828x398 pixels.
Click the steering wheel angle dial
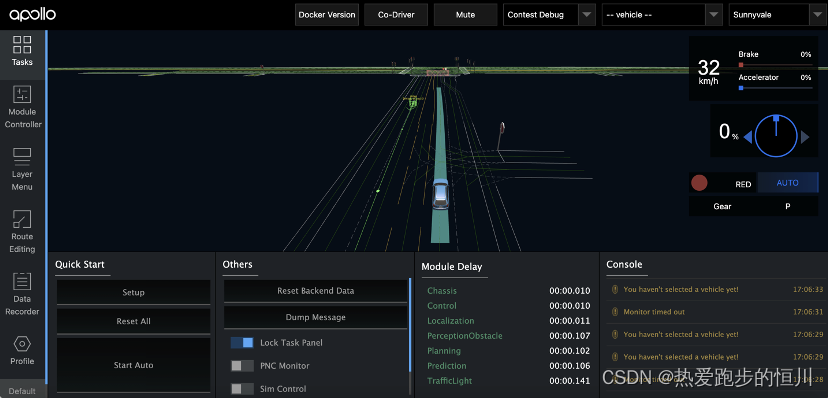[776, 136]
